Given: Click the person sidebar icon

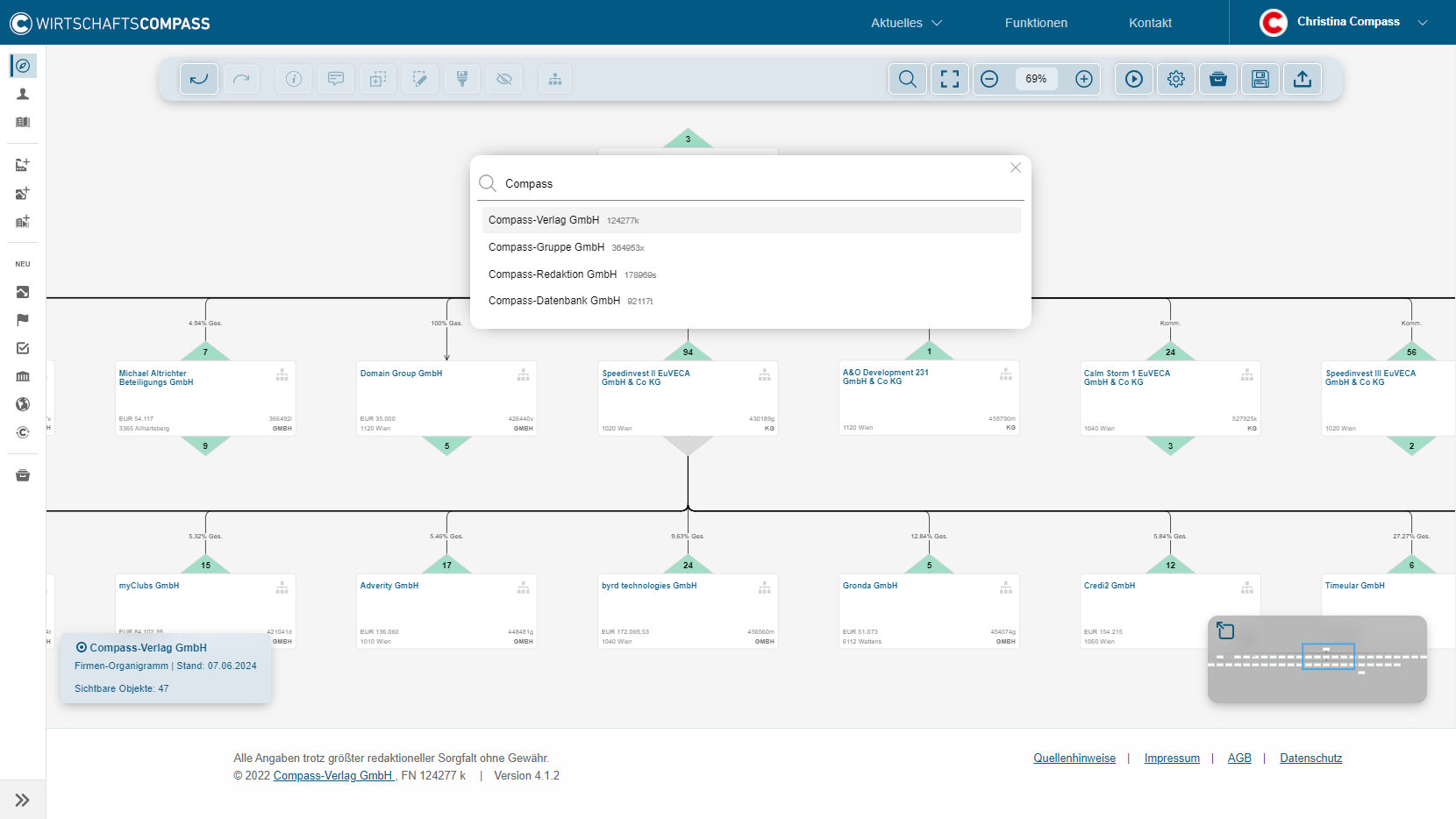Looking at the screenshot, I should tap(23, 94).
